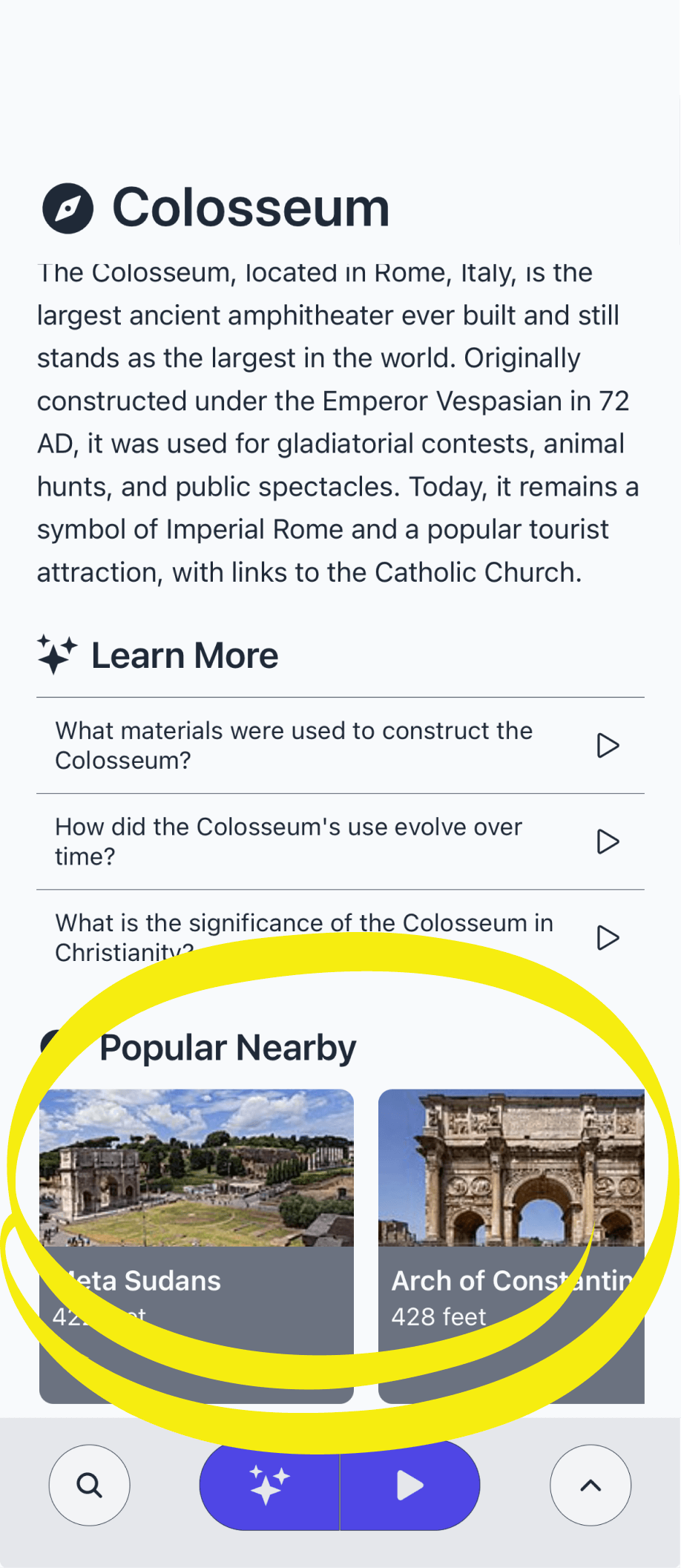Select "What materials were used" question text

(294, 745)
